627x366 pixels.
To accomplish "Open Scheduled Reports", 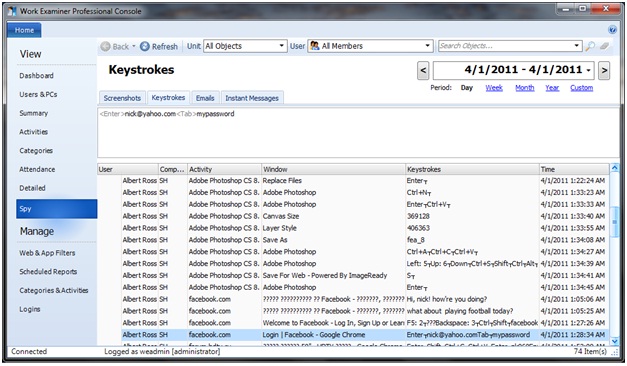I will coord(48,272).
